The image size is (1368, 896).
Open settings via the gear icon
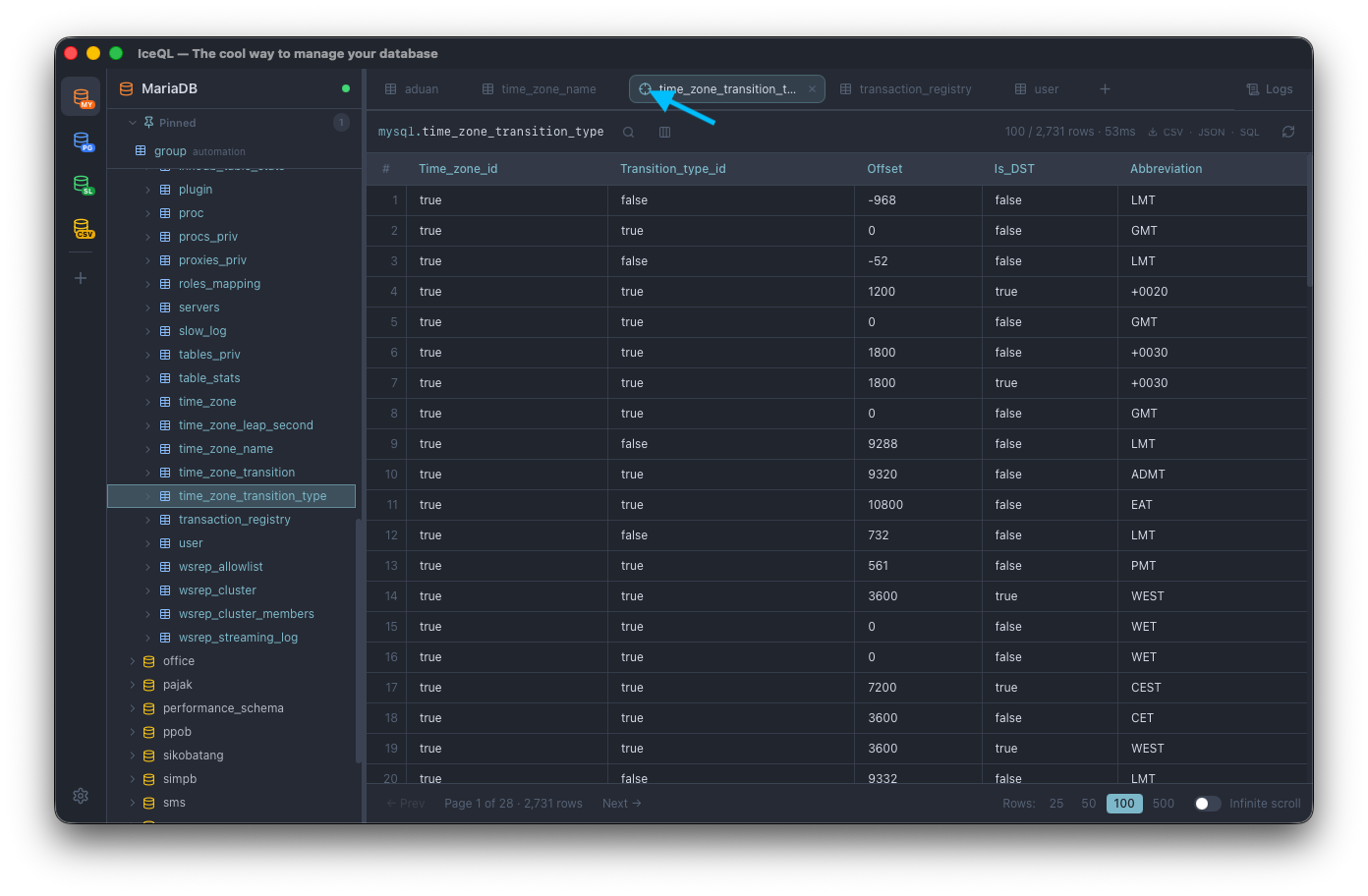[x=81, y=796]
